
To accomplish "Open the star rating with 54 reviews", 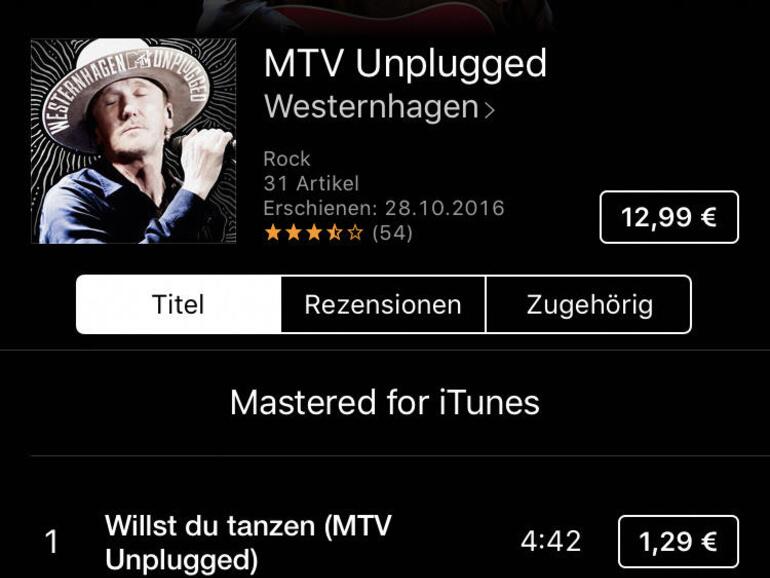I will pyautogui.click(x=338, y=232).
